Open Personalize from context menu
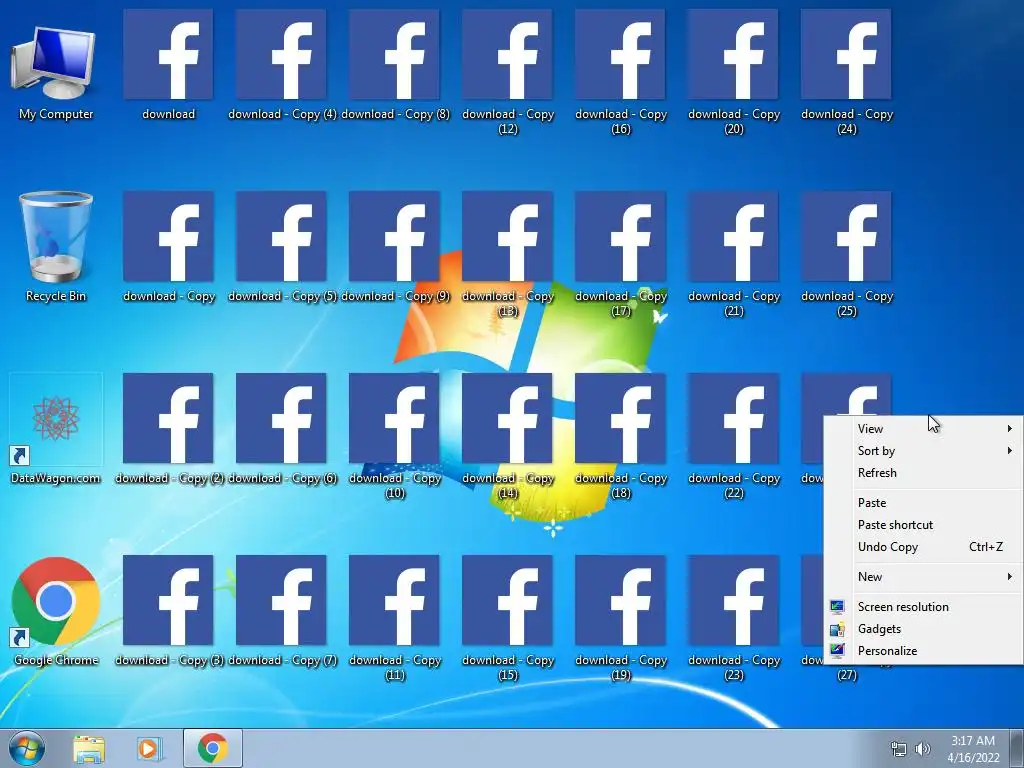Image resolution: width=1024 pixels, height=768 pixels. click(923, 651)
